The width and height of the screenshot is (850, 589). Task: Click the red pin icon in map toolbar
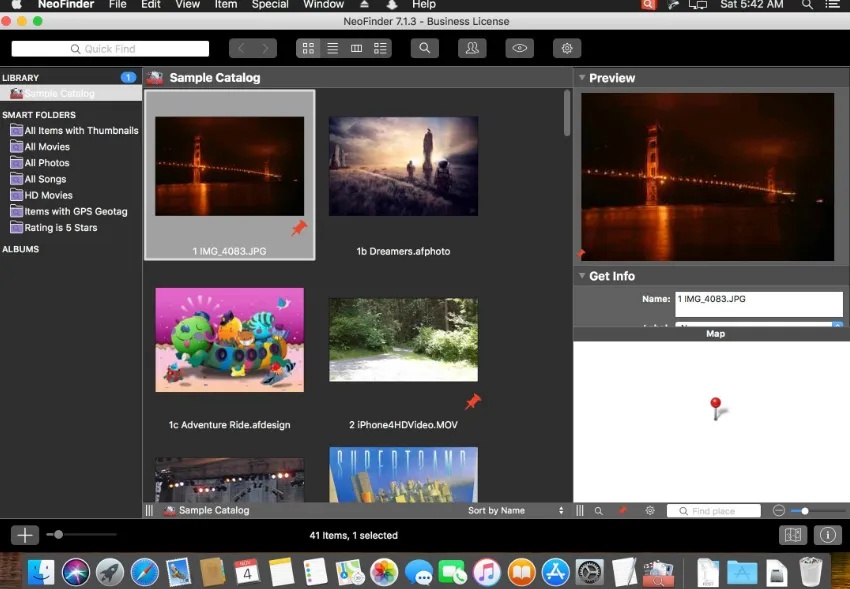click(623, 510)
